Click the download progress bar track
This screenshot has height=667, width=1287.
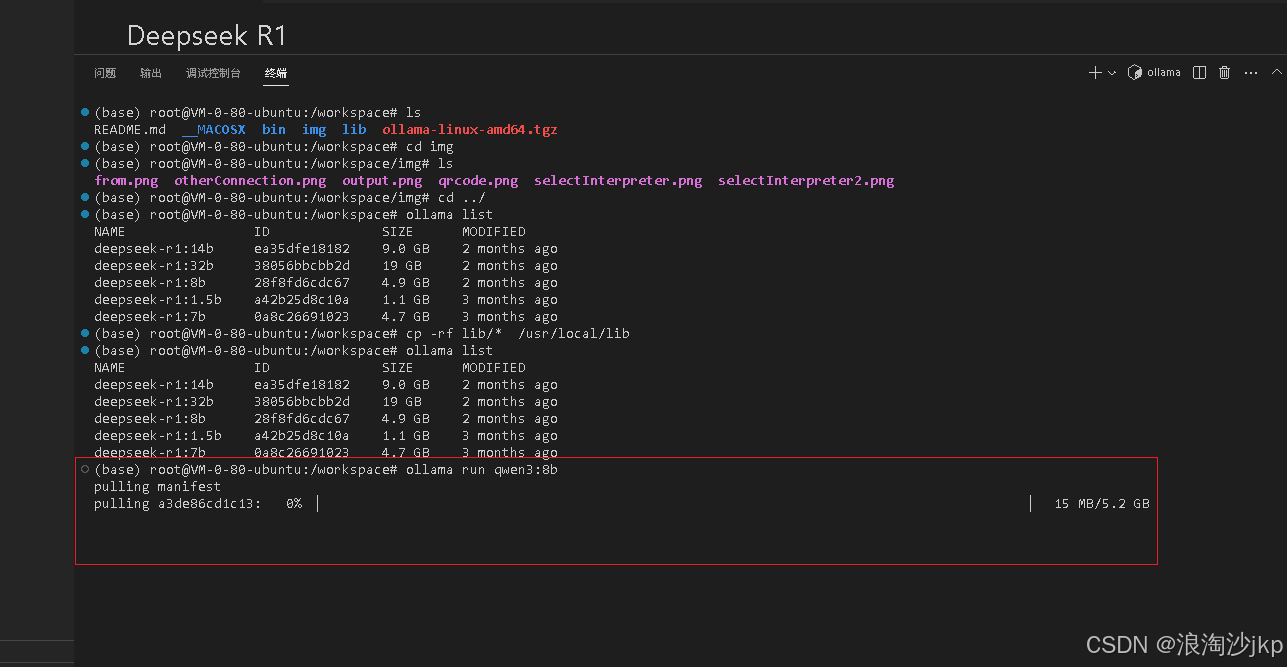pyautogui.click(x=674, y=503)
